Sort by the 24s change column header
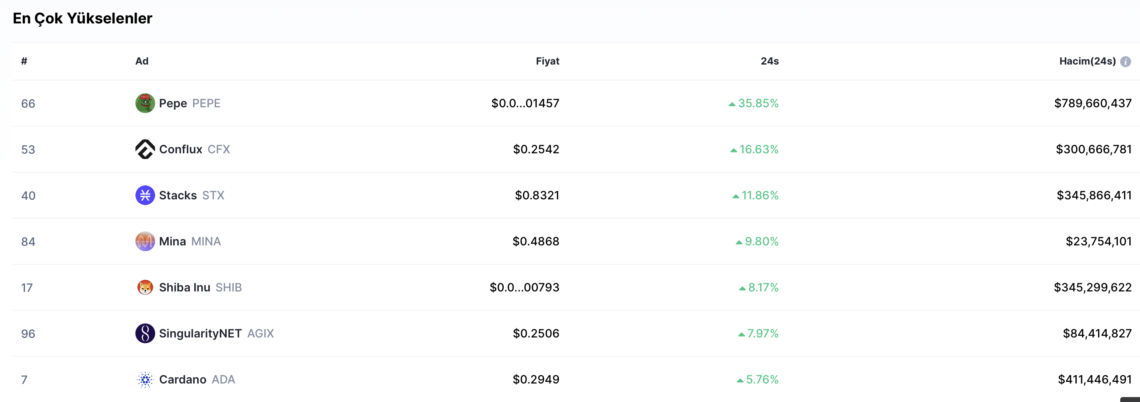Image resolution: width=1140 pixels, height=402 pixels. tap(770, 61)
